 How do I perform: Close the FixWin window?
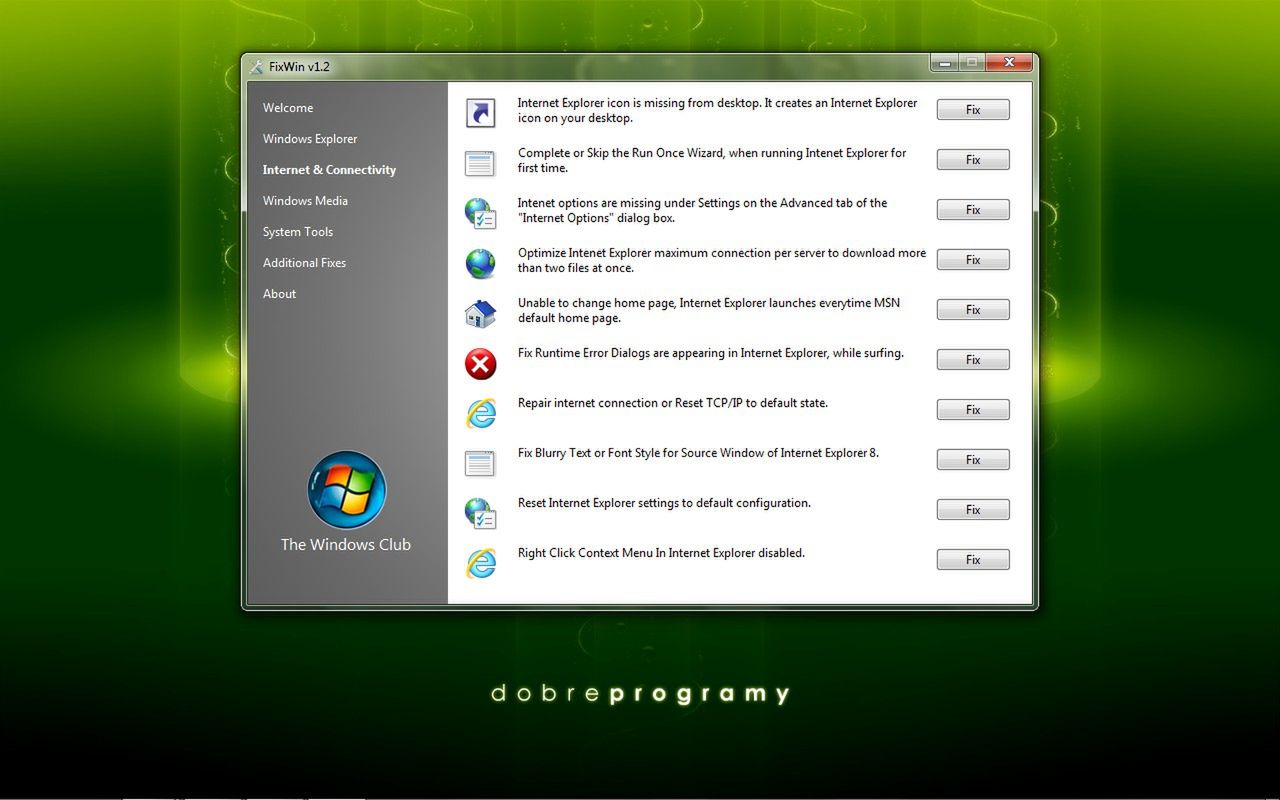coord(1010,62)
